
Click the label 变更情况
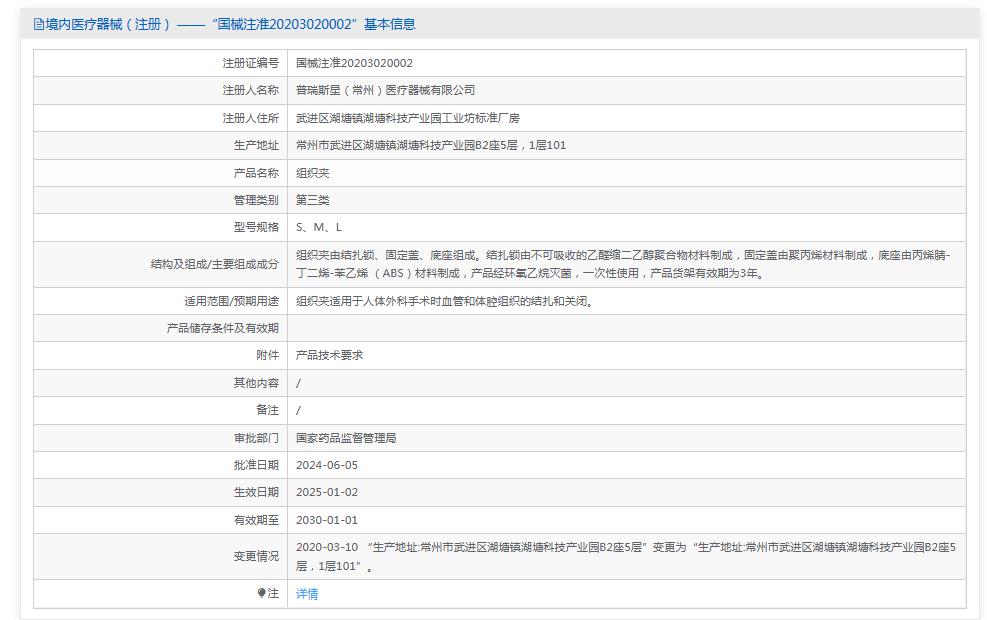click(x=256, y=556)
